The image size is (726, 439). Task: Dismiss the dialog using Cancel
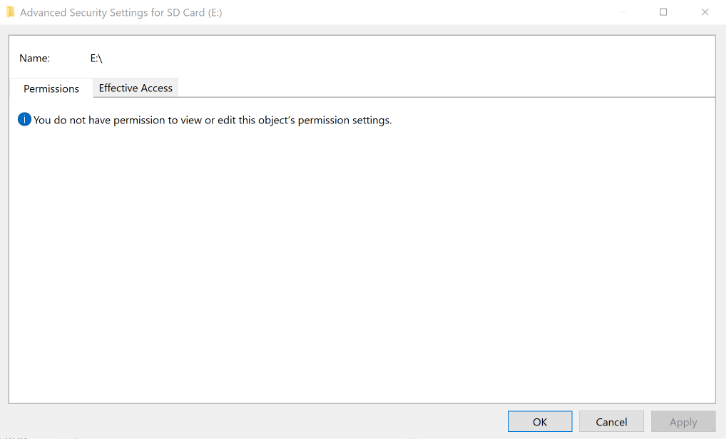click(611, 421)
